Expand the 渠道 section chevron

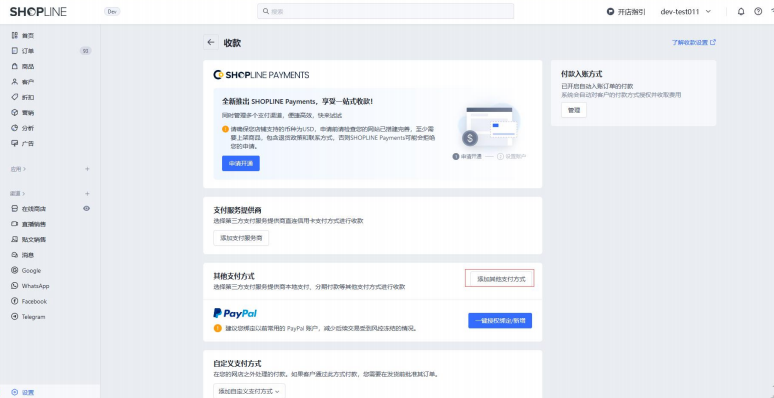tap(24, 194)
